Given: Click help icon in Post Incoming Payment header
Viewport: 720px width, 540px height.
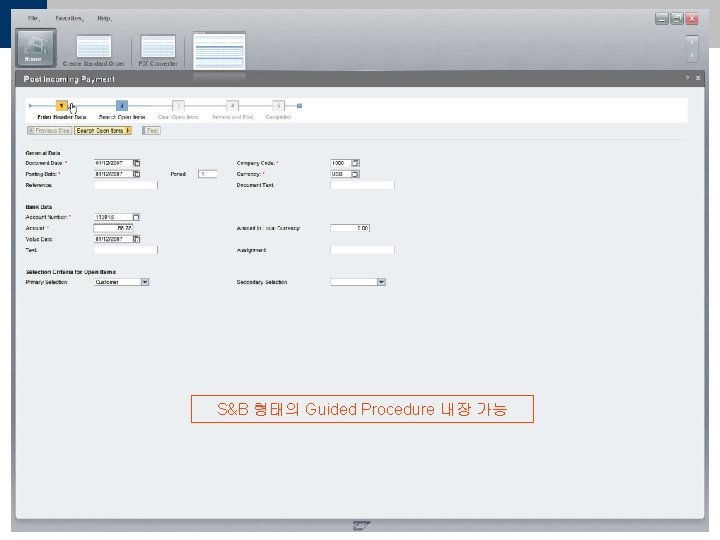Looking at the screenshot, I should [x=687, y=78].
